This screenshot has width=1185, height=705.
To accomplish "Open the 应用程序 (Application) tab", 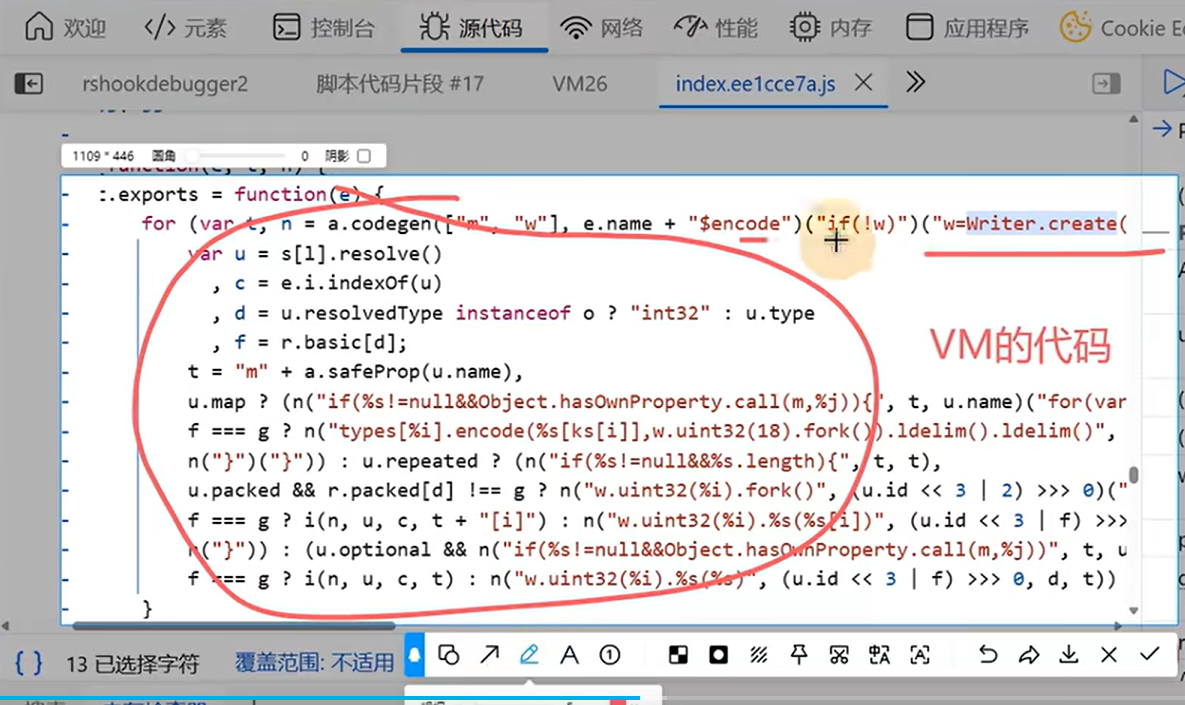I will click(x=967, y=28).
